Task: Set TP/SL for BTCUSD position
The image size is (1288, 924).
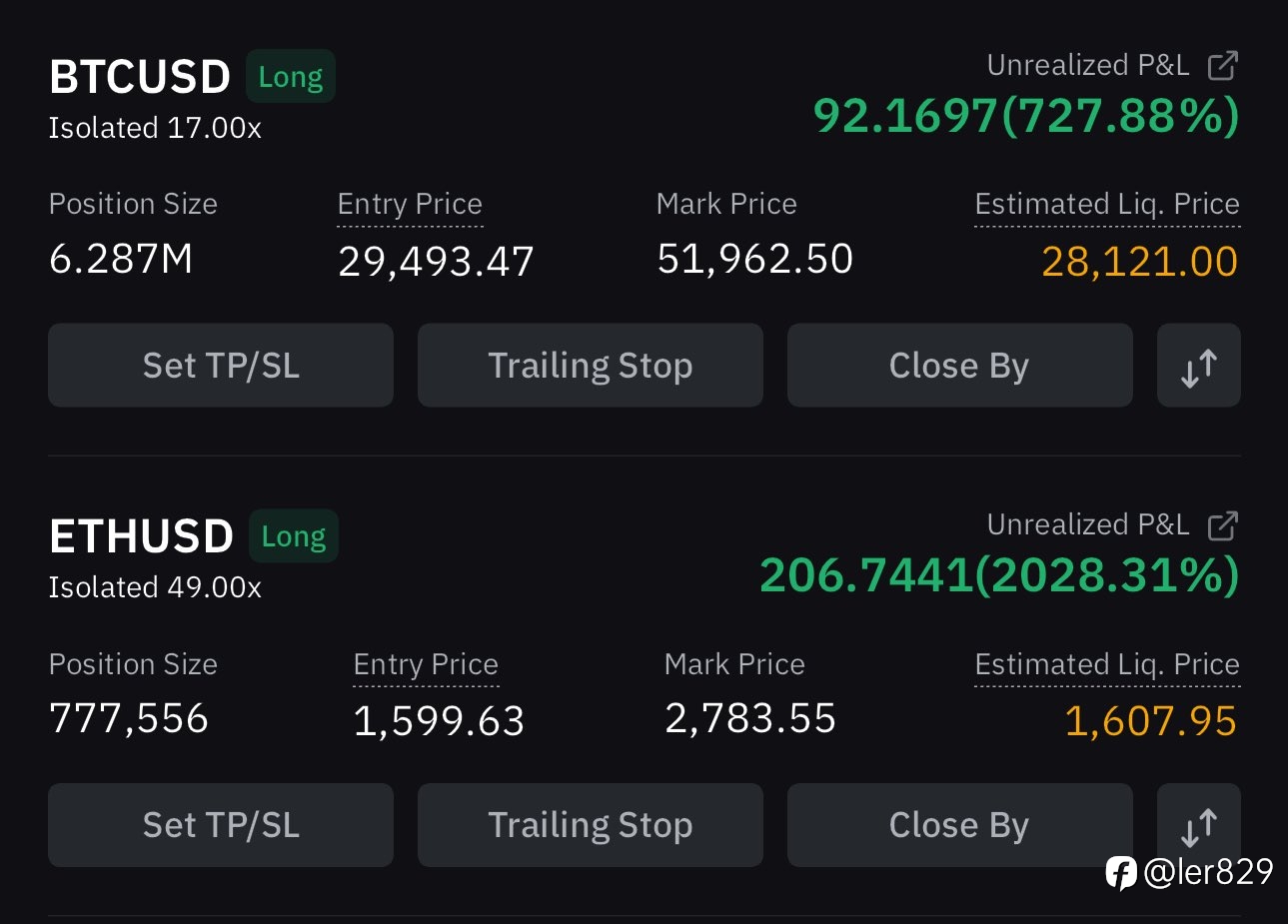Action: tap(221, 366)
